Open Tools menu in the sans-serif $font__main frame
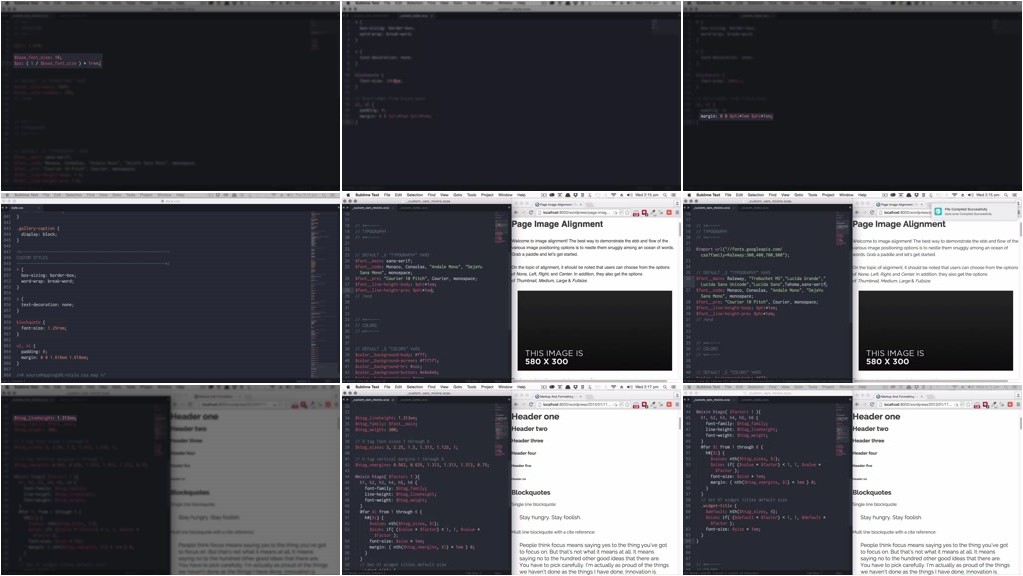1023x576 pixels. coord(472,194)
